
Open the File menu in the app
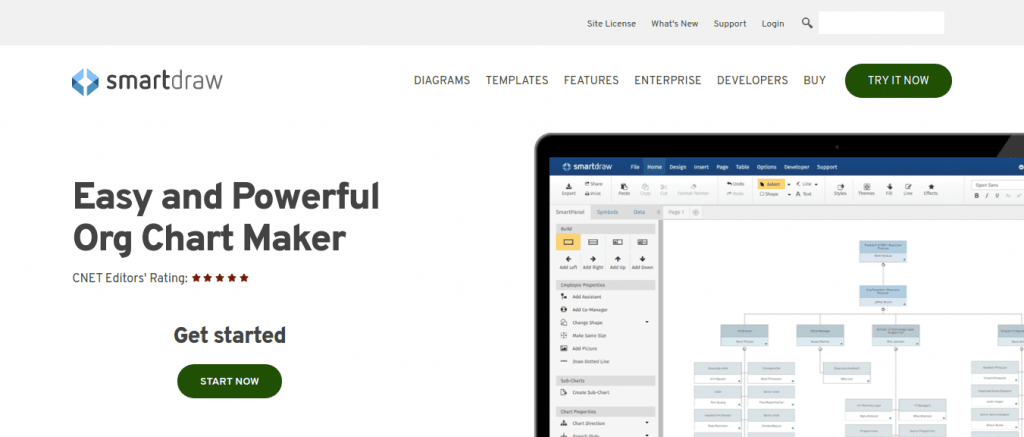click(635, 167)
